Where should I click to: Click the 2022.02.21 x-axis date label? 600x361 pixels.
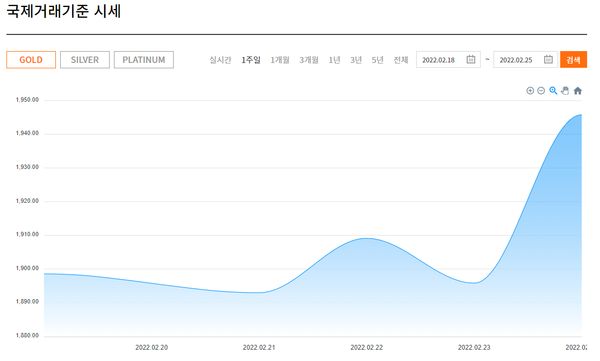click(x=259, y=348)
